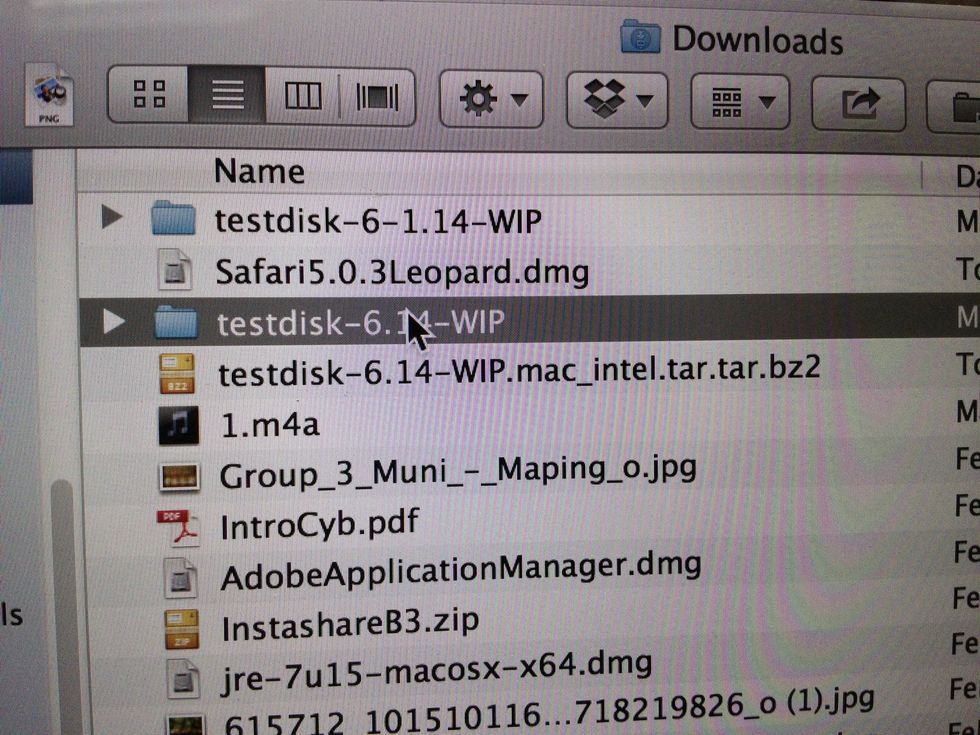
Task: Select Safari5.0.3Leopard.dmg disk image icon
Action: pyautogui.click(x=176, y=269)
